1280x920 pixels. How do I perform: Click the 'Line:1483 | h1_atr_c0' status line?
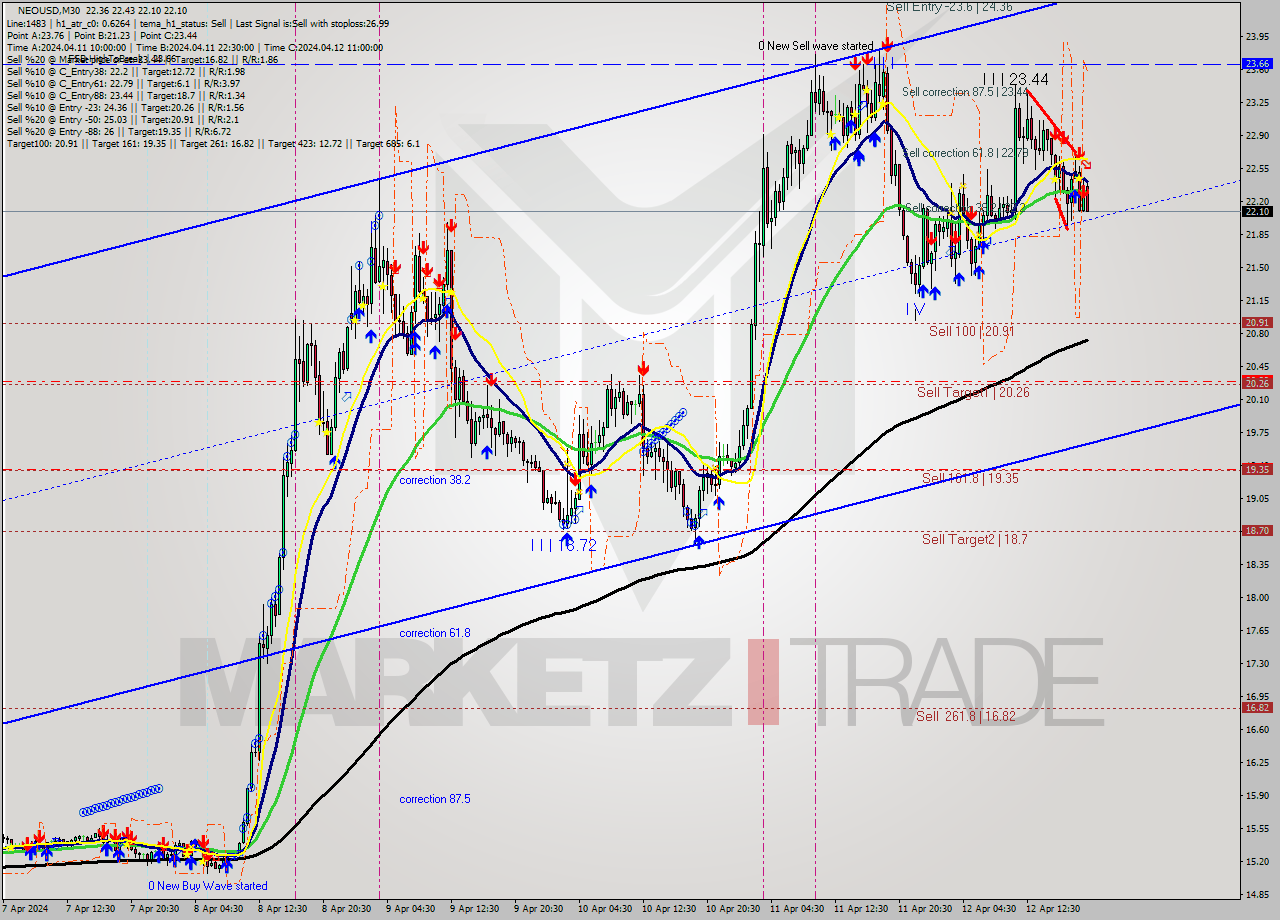[198, 23]
